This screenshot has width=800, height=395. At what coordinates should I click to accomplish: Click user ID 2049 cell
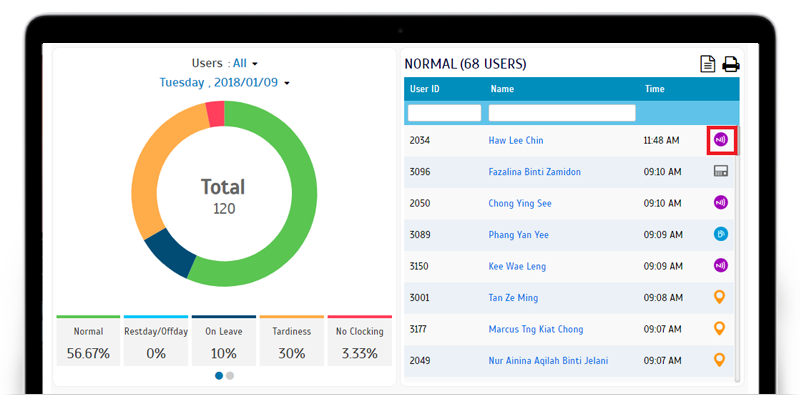[419, 361]
